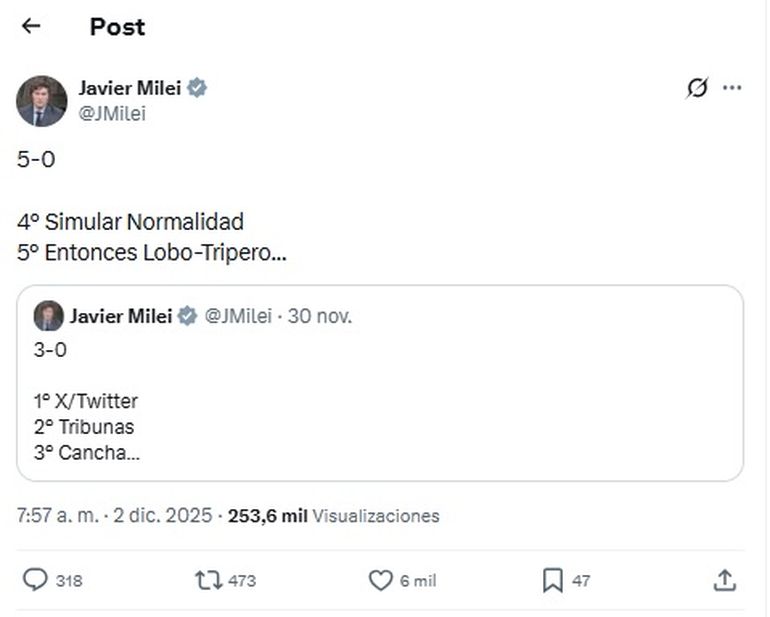This screenshot has height=617, width=770.
Task: Open the quoted post dated 30 nov.
Action: point(320,317)
